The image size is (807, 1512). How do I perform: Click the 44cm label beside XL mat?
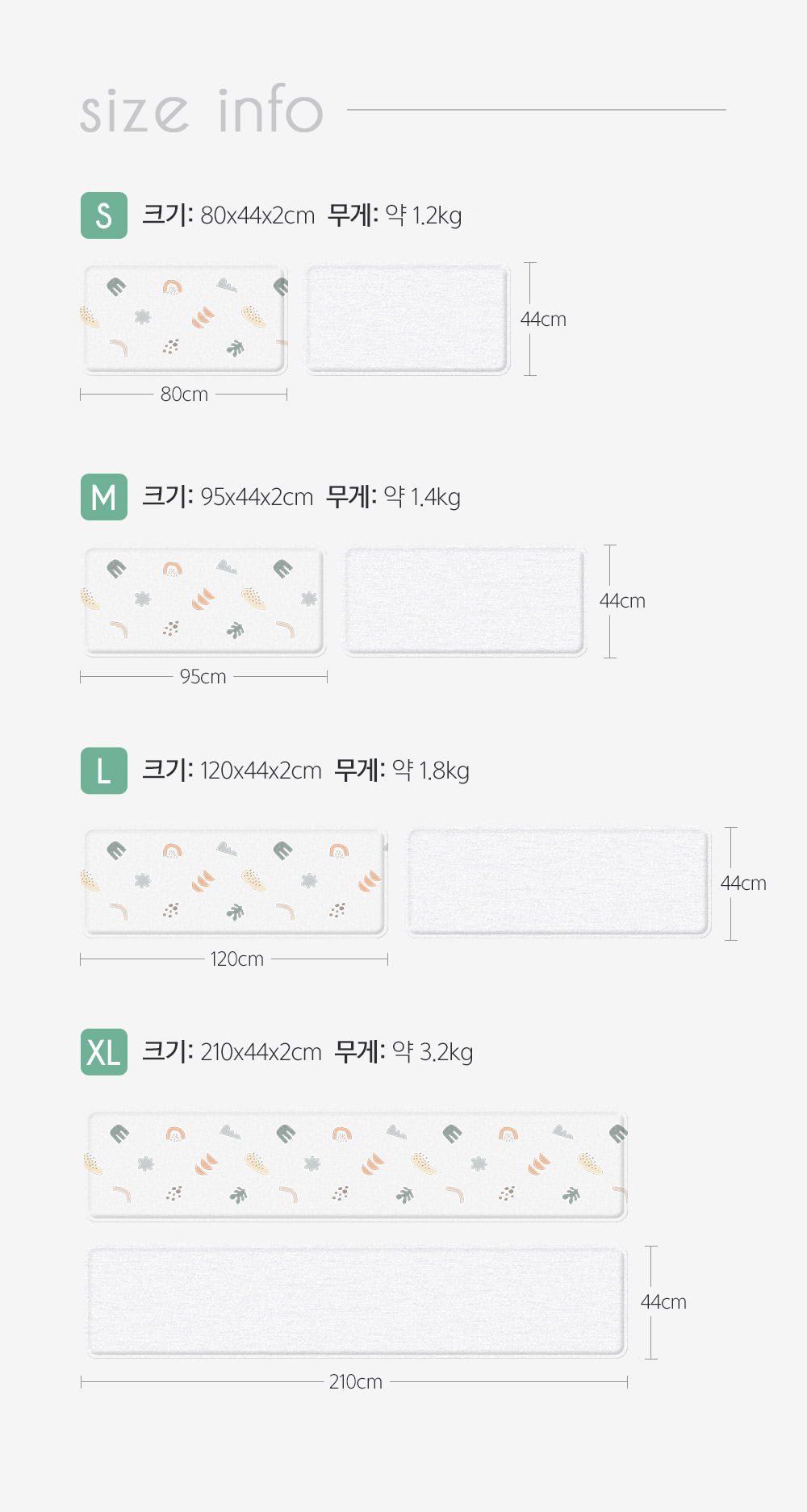pos(663,1302)
